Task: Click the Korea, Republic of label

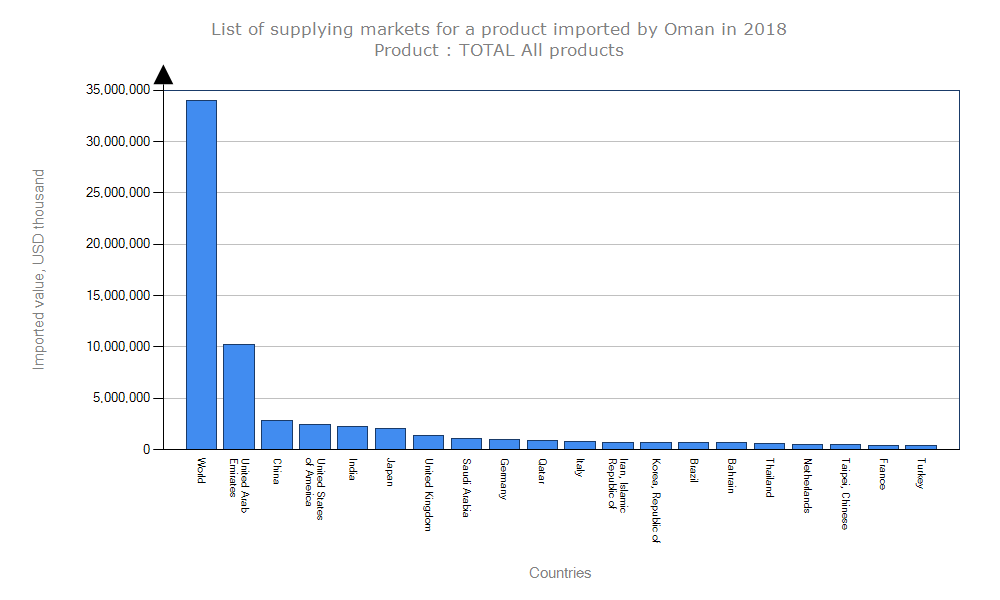Action: (656, 501)
